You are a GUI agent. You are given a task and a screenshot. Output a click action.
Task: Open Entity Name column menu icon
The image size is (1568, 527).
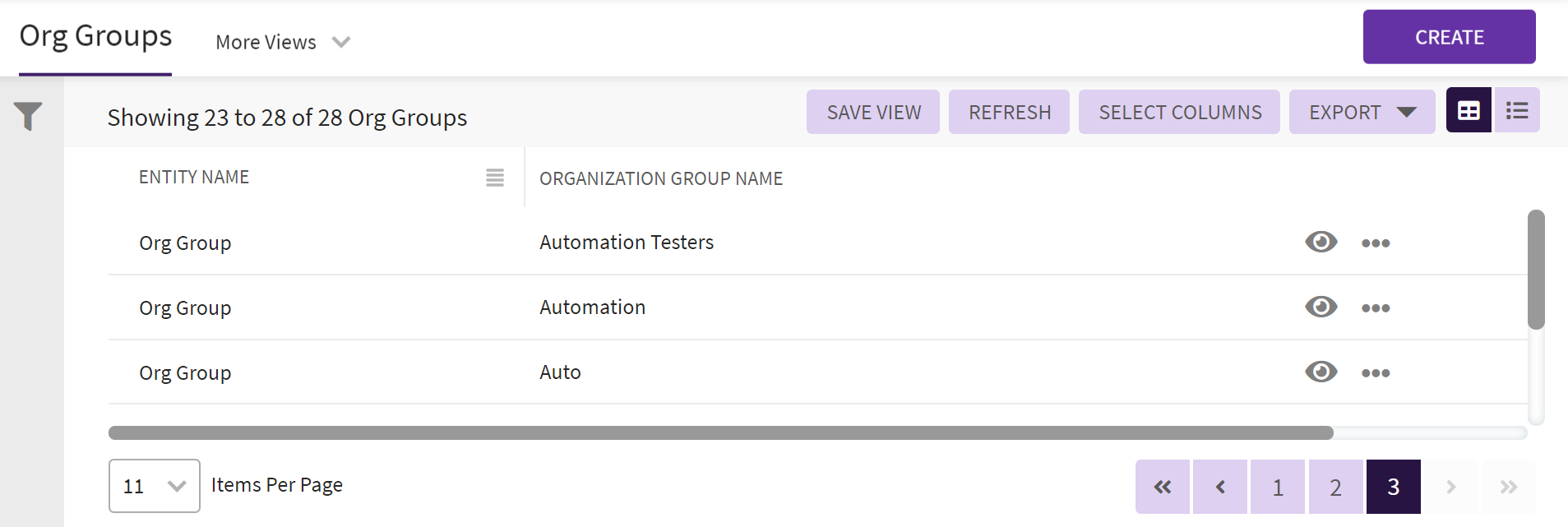(495, 178)
